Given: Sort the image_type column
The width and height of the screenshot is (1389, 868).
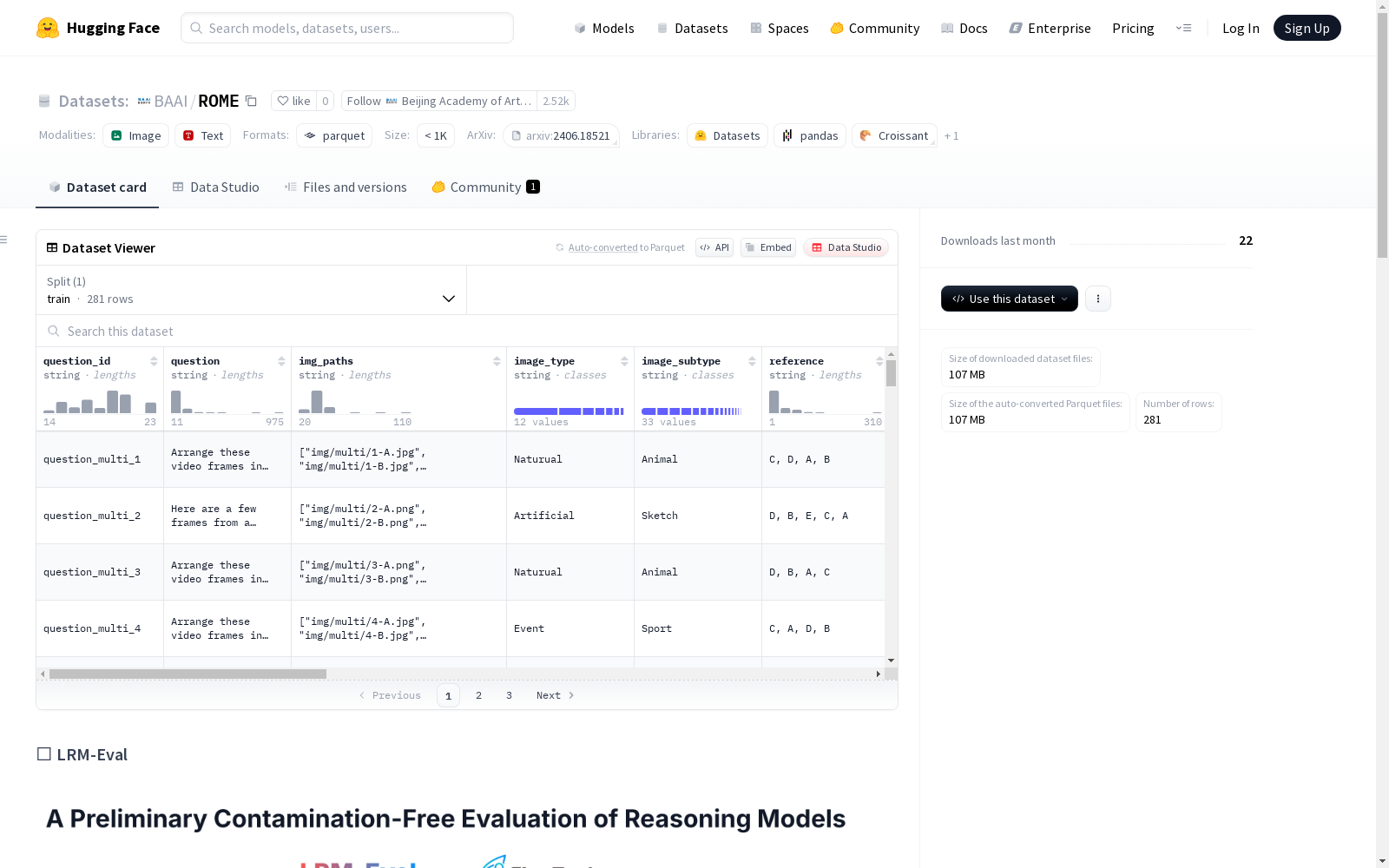Looking at the screenshot, I should (624, 361).
